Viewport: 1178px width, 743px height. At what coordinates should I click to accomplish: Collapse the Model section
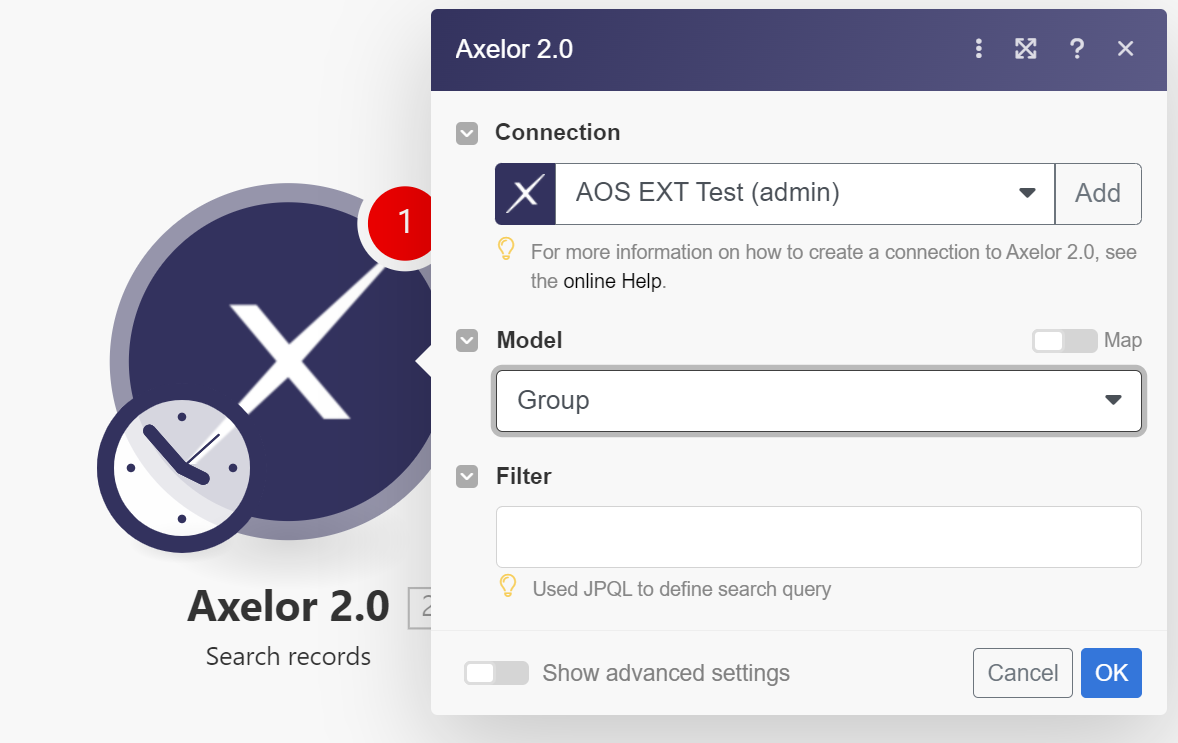[467, 341]
